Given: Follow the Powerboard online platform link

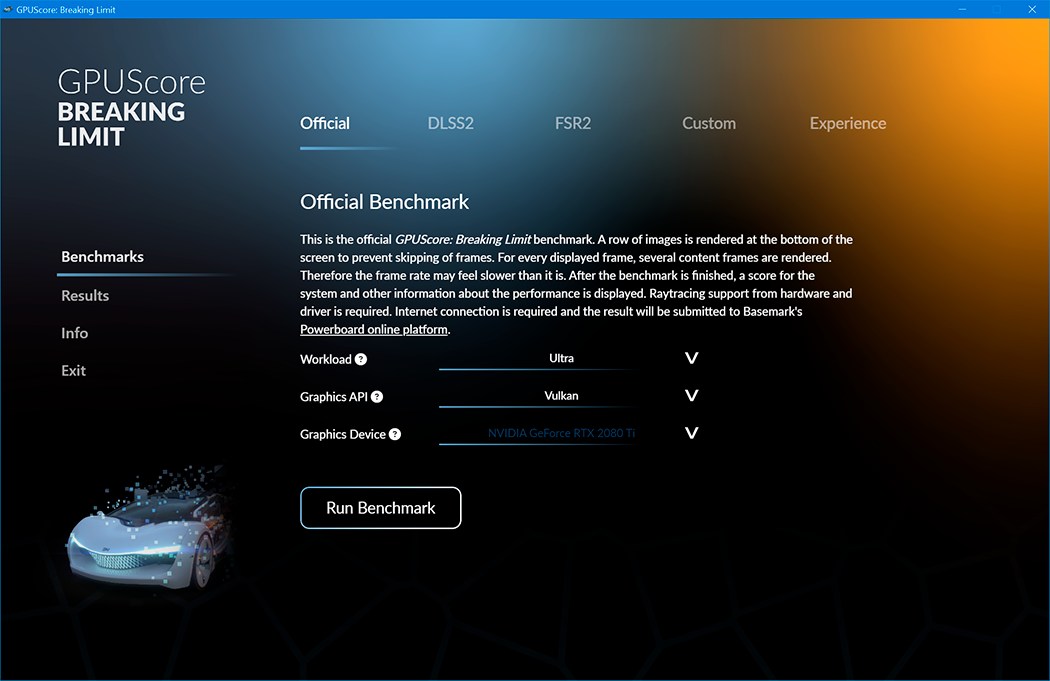Looking at the screenshot, I should point(374,329).
